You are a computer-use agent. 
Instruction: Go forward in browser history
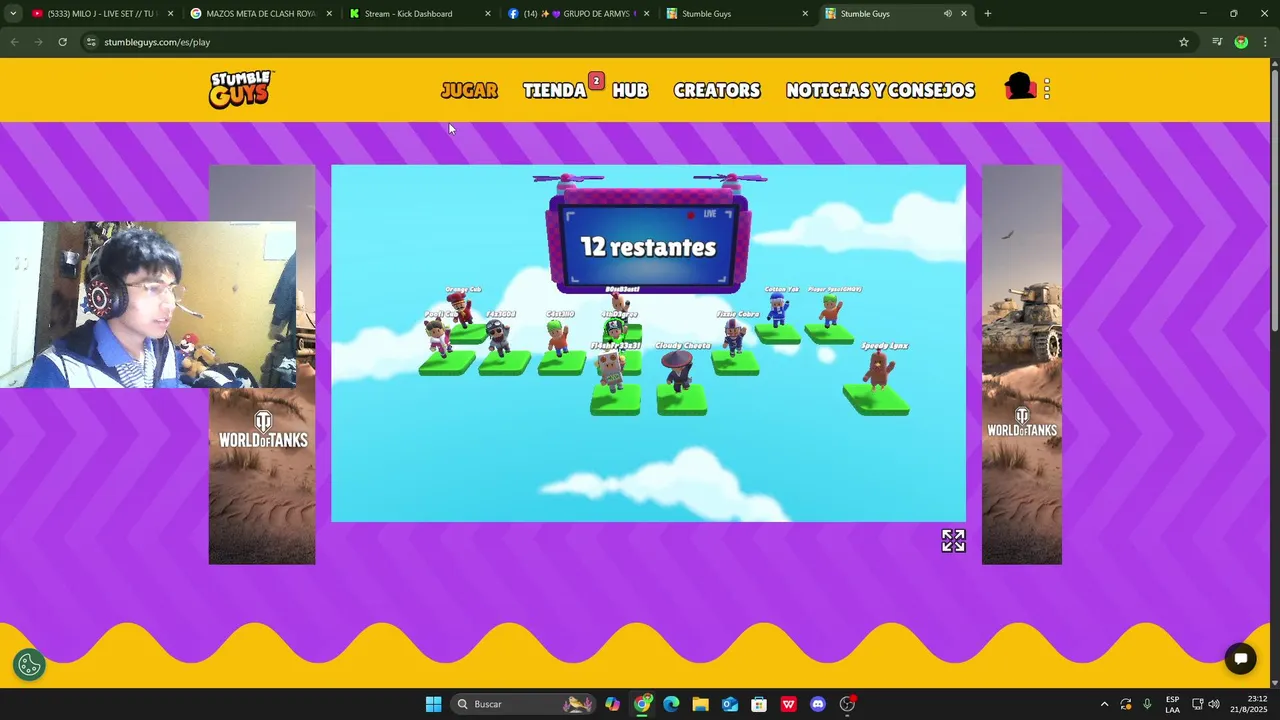coord(38,42)
